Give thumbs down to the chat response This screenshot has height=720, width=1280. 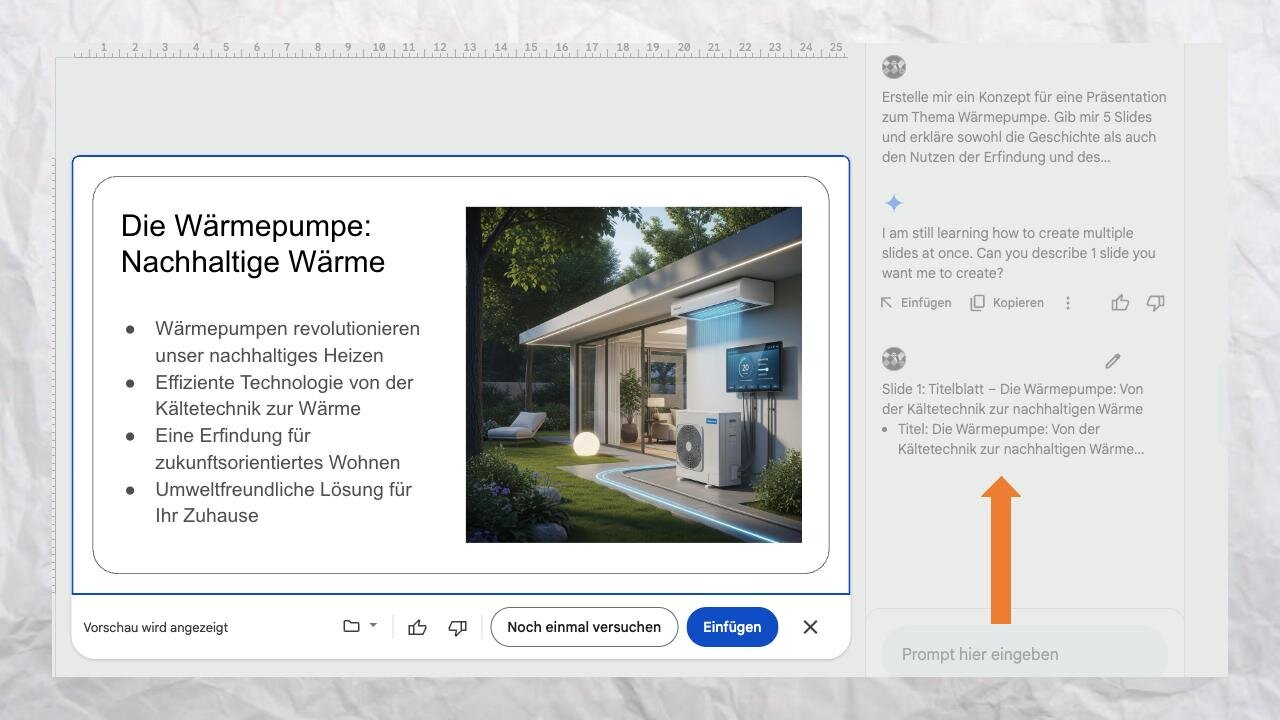click(x=1155, y=303)
